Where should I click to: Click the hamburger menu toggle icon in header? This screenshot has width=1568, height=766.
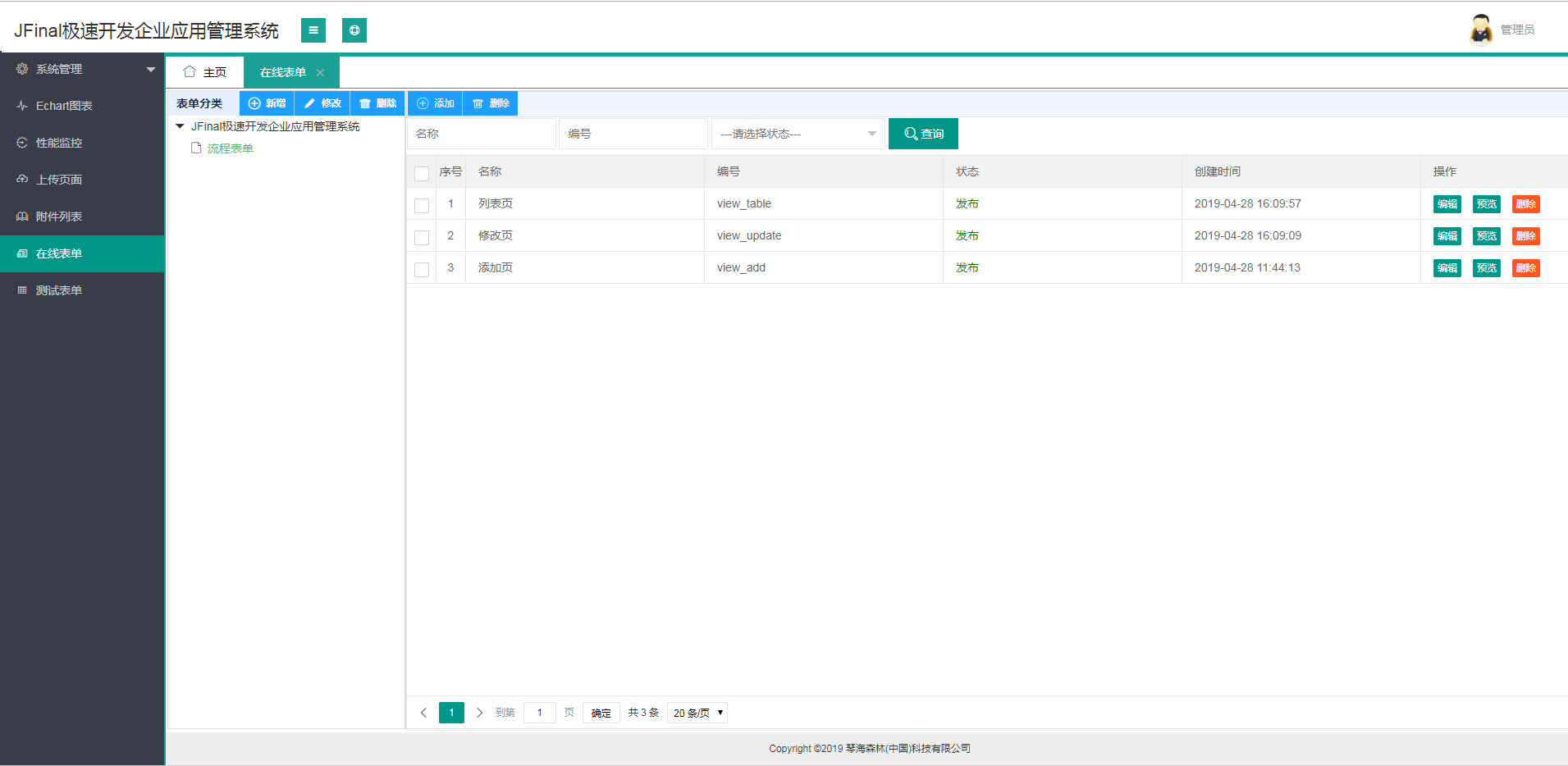[x=313, y=30]
